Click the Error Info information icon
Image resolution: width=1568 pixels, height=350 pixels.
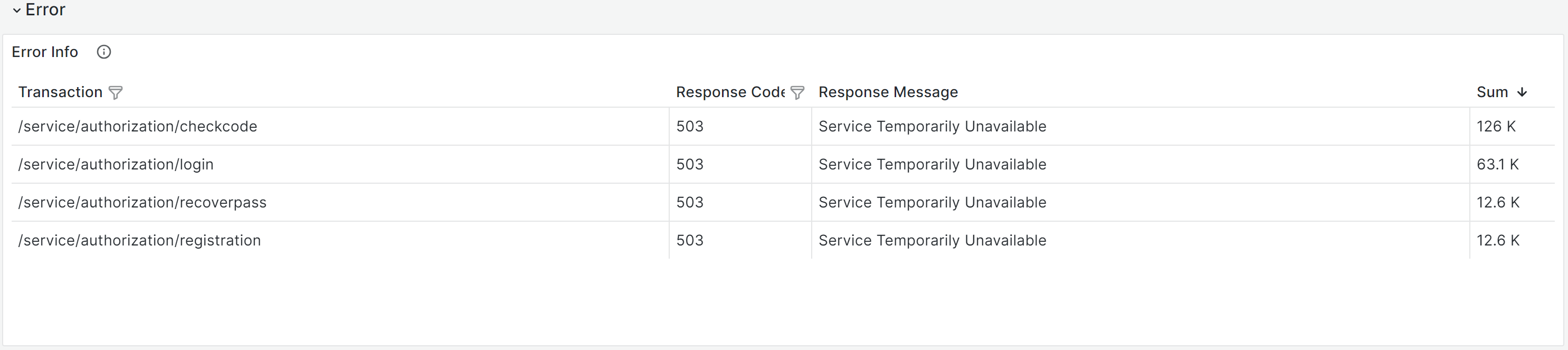pos(104,52)
